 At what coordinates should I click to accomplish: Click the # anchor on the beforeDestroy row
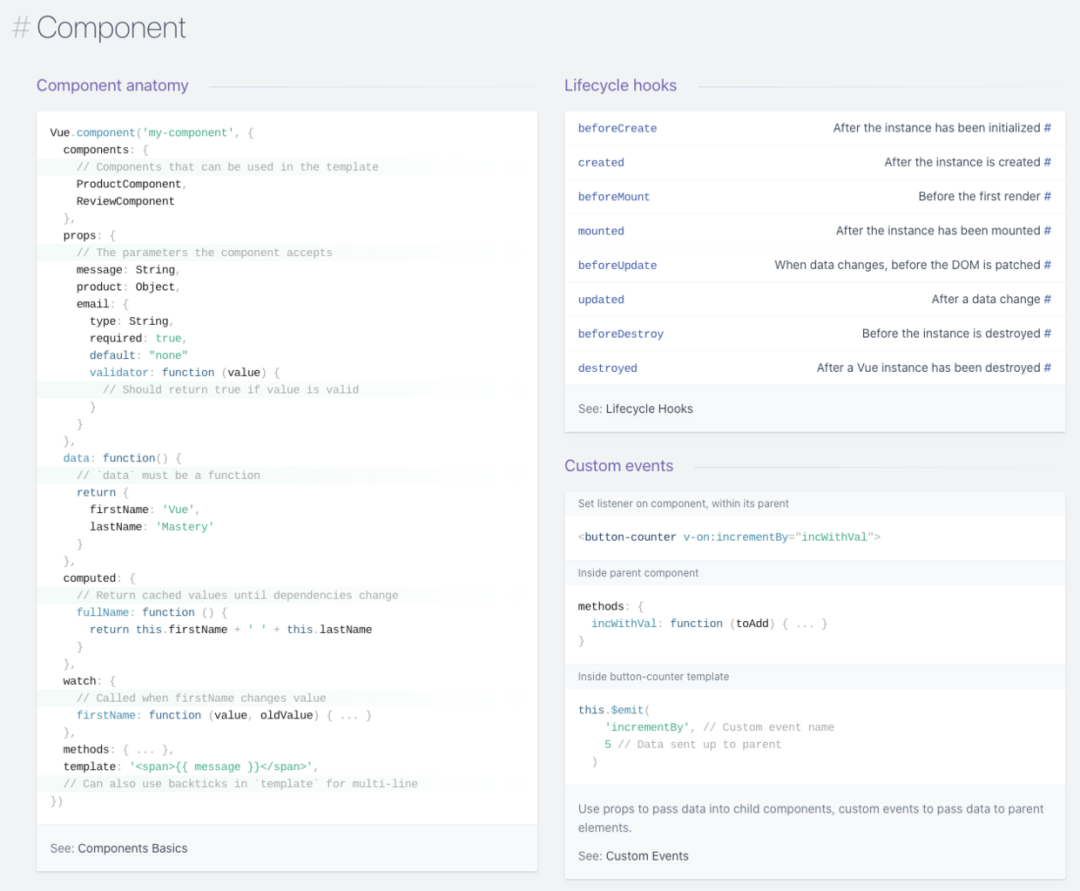(1047, 334)
